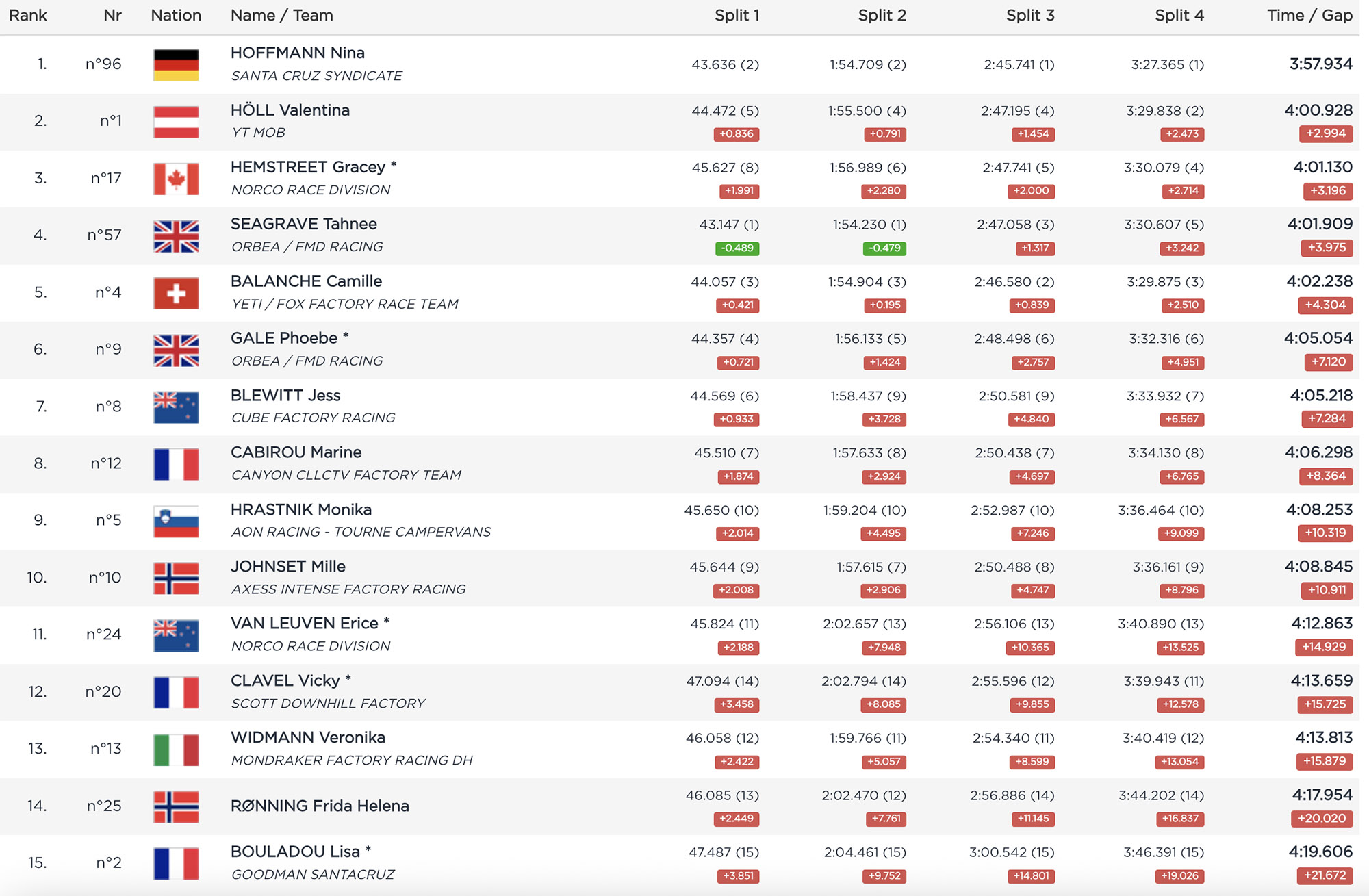Viewport: 1369px width, 896px height.
Task: Click the Split 4 column header
Action: (1179, 15)
